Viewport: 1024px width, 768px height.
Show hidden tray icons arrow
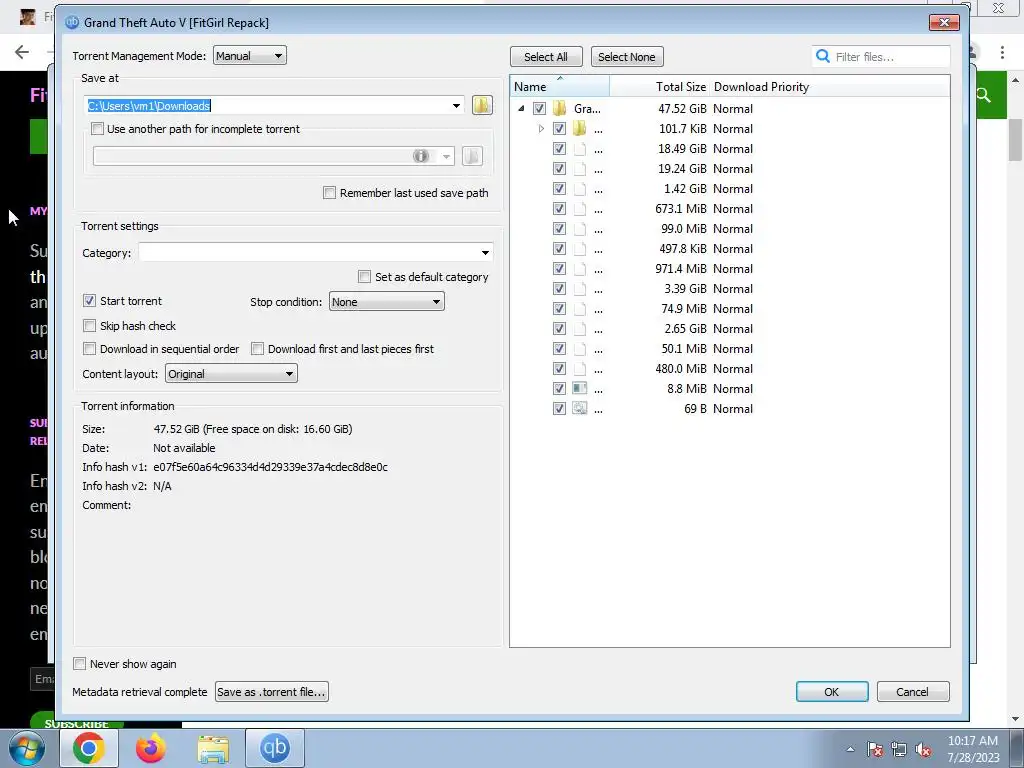[850, 749]
